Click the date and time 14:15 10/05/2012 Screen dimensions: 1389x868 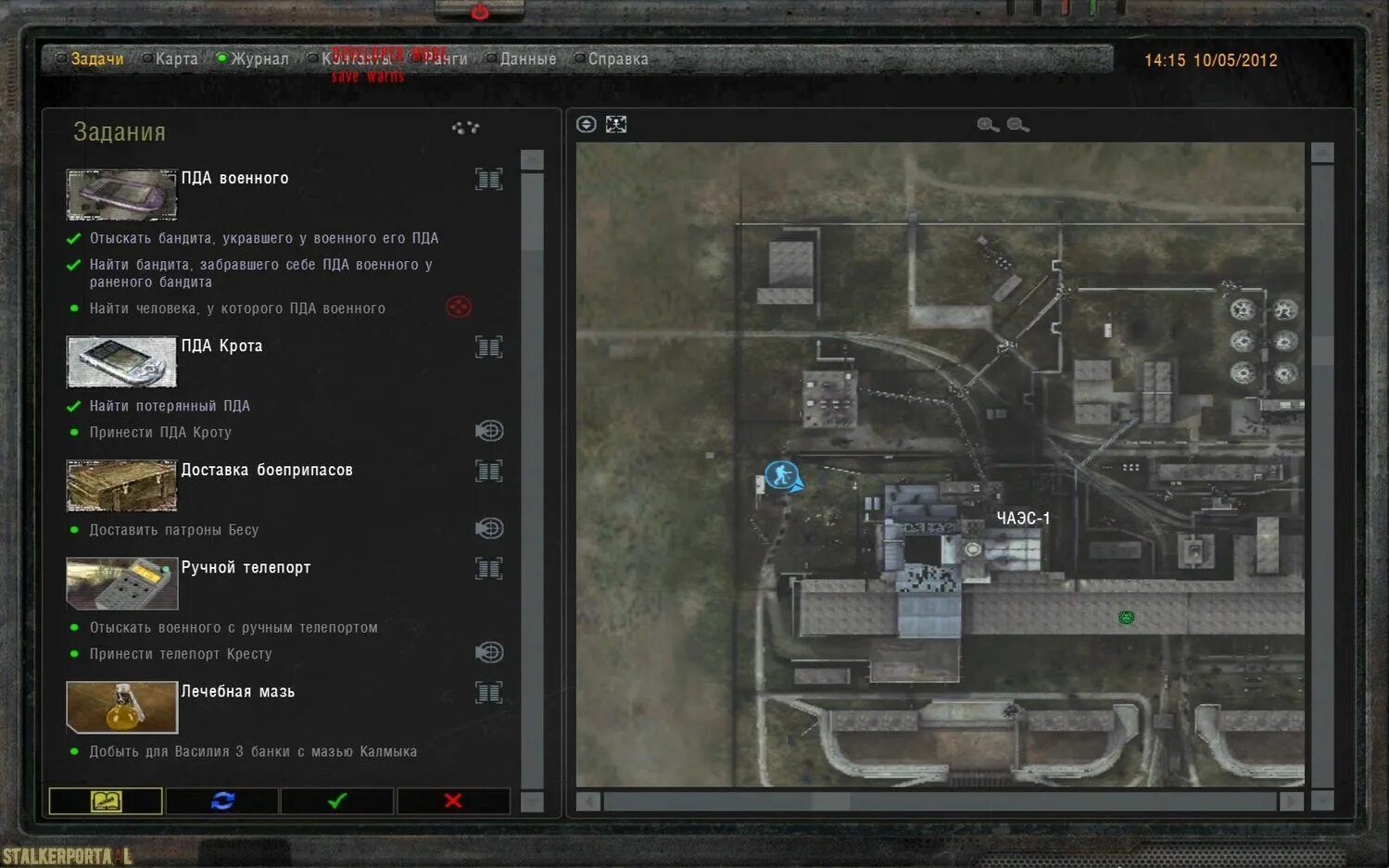(x=1210, y=60)
